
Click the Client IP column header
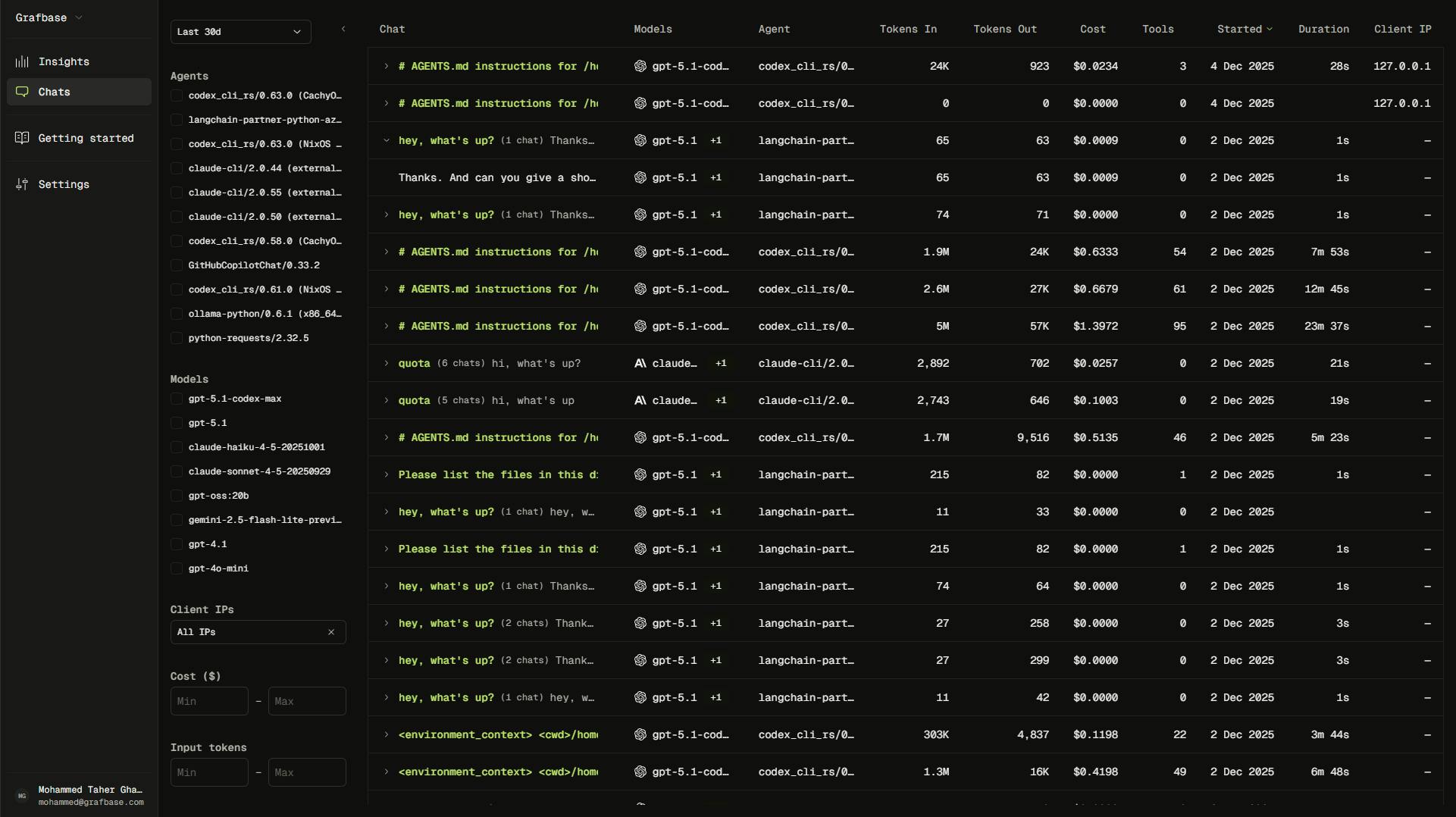[1402, 30]
